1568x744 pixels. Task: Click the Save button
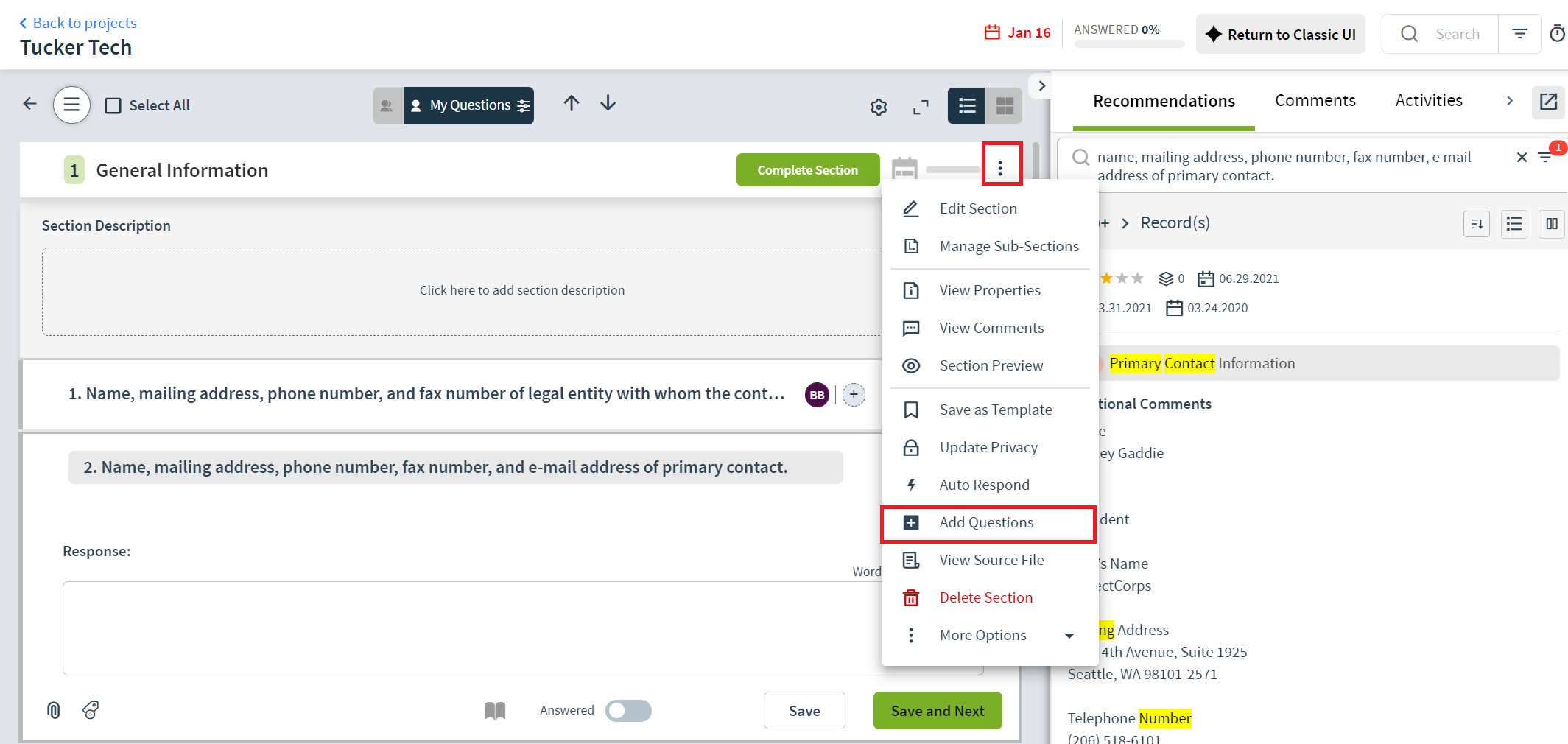804,710
